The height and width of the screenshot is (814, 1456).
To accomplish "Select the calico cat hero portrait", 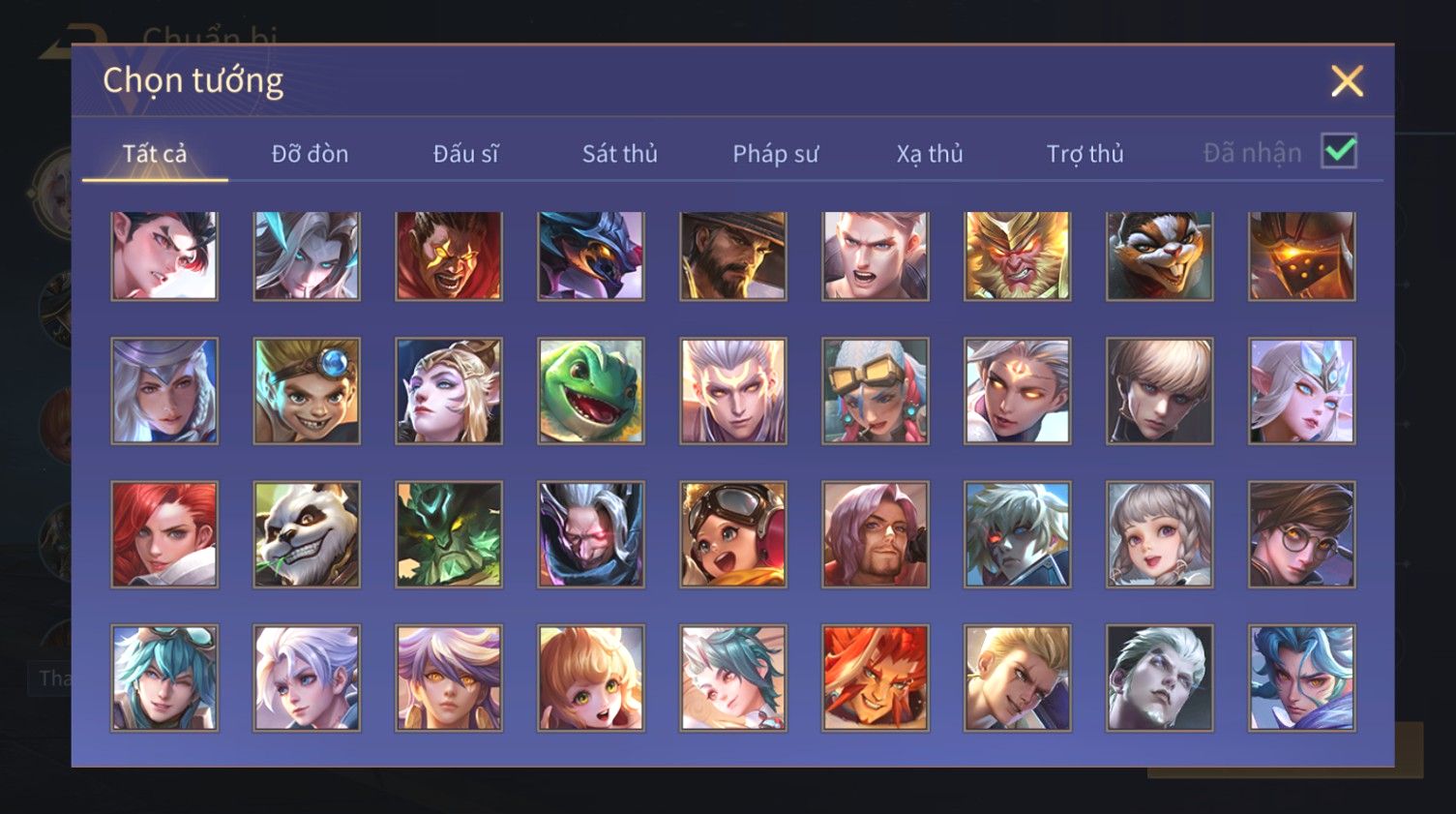I will (1160, 256).
